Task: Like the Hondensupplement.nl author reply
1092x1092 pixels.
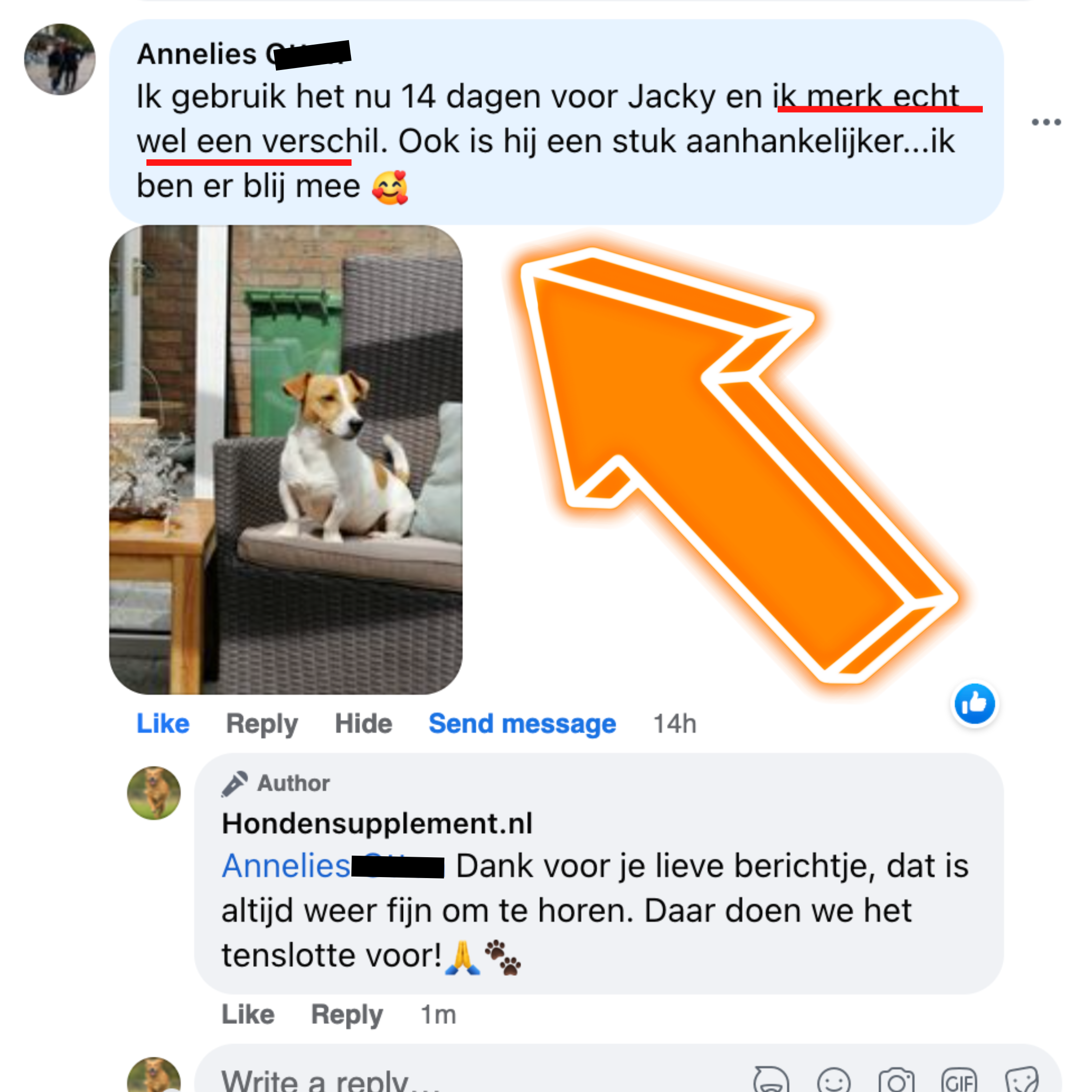Action: 248,1014
